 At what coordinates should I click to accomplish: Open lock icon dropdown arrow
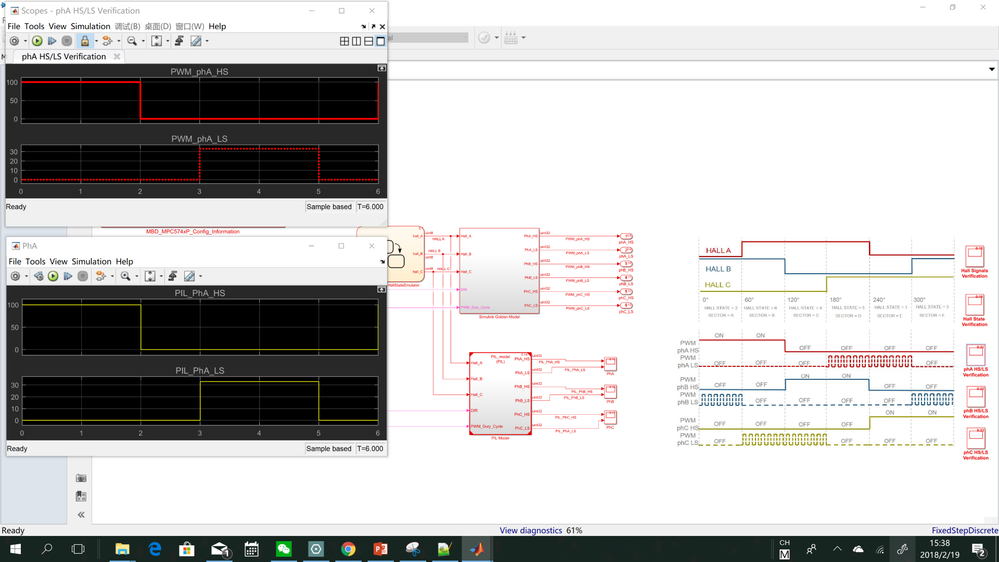pos(96,41)
